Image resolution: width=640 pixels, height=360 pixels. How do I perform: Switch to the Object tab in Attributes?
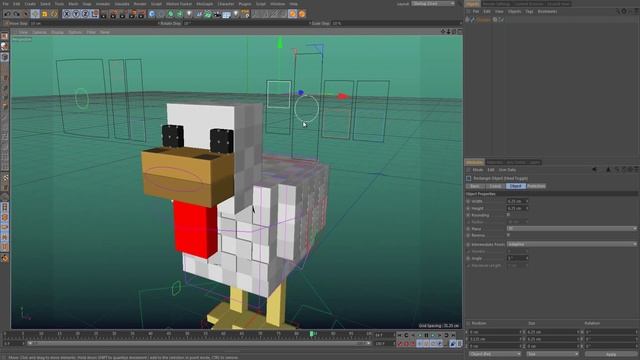point(516,186)
